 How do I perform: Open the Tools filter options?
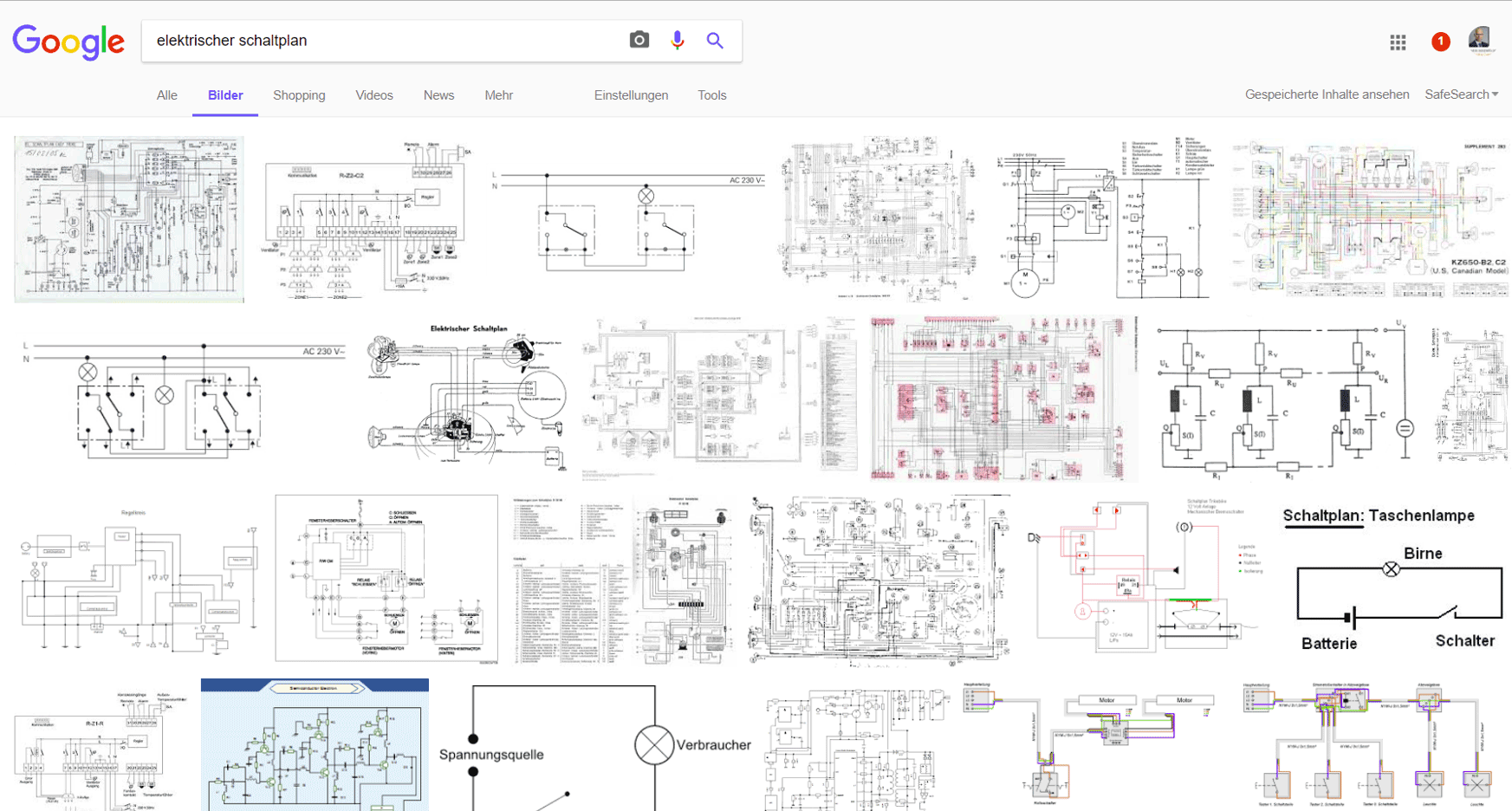pyautogui.click(x=711, y=95)
